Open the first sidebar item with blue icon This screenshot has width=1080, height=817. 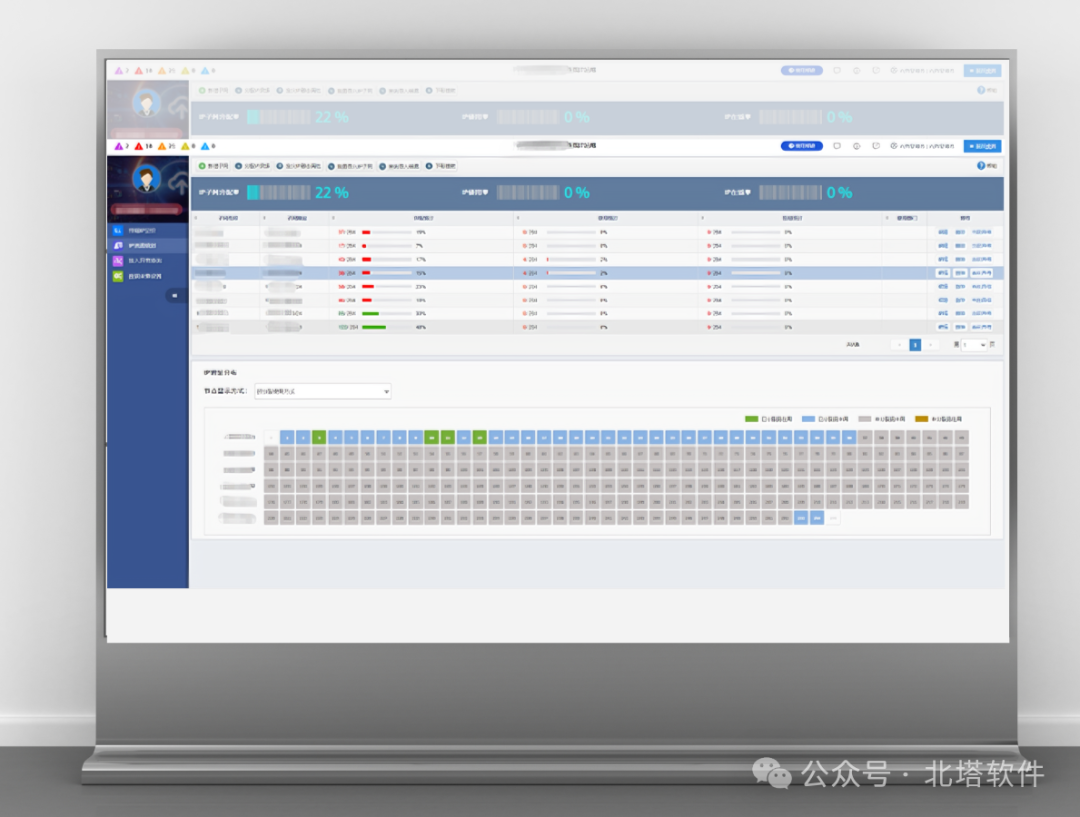pyautogui.click(x=147, y=230)
